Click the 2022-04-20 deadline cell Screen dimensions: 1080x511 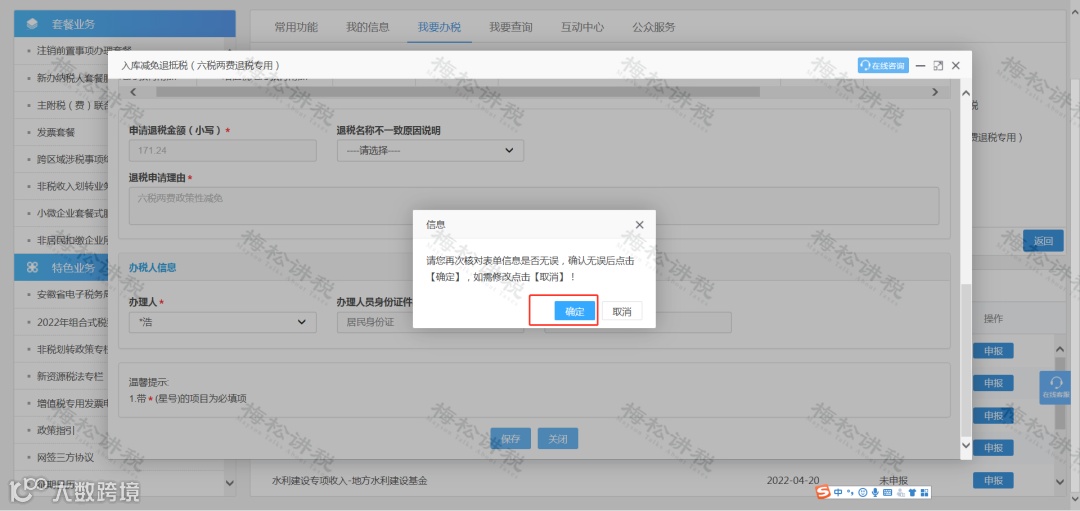point(793,480)
